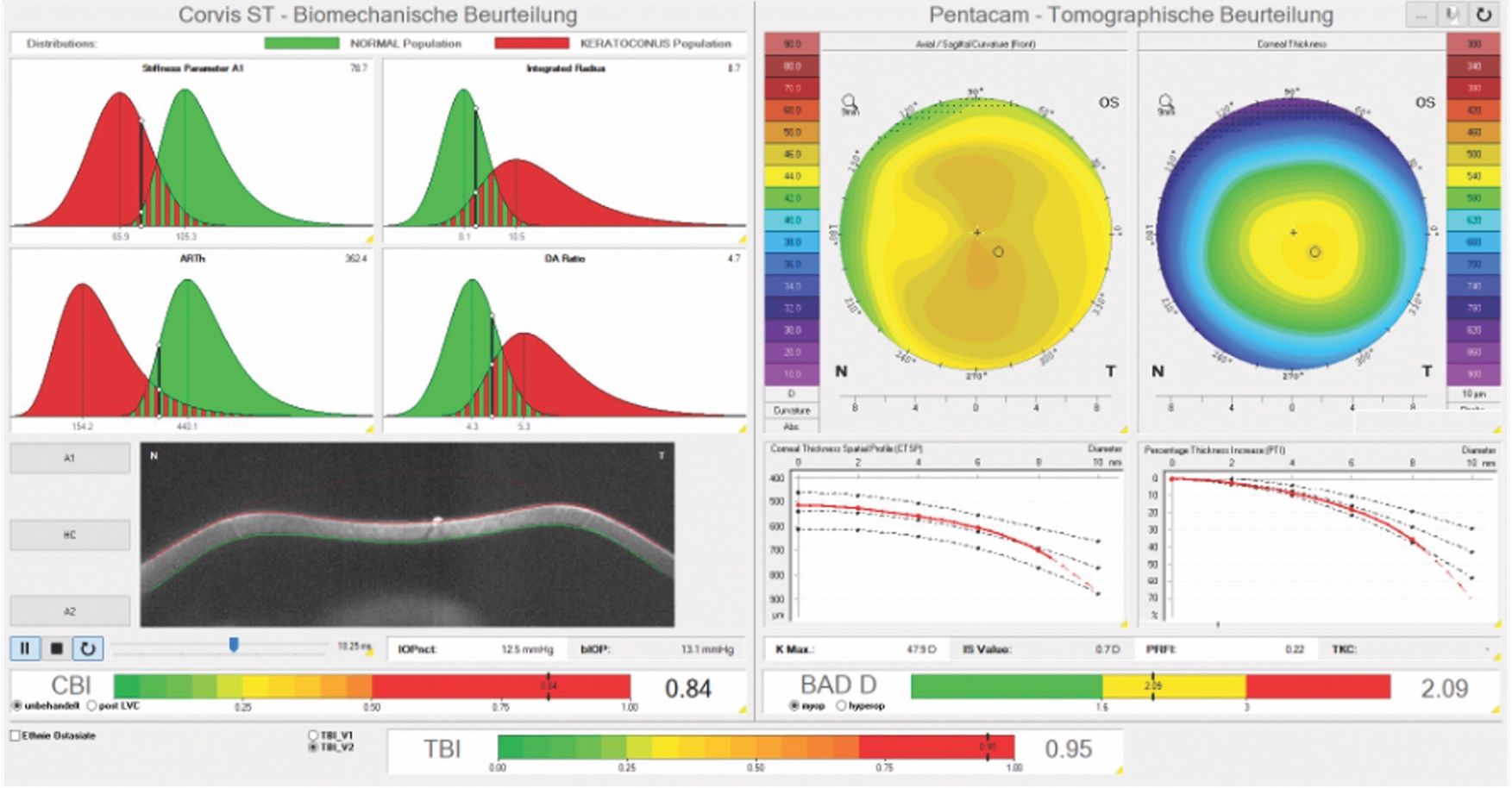Open the DA Ratio distribution chart
1512x788 pixels.
pyautogui.click(x=565, y=341)
